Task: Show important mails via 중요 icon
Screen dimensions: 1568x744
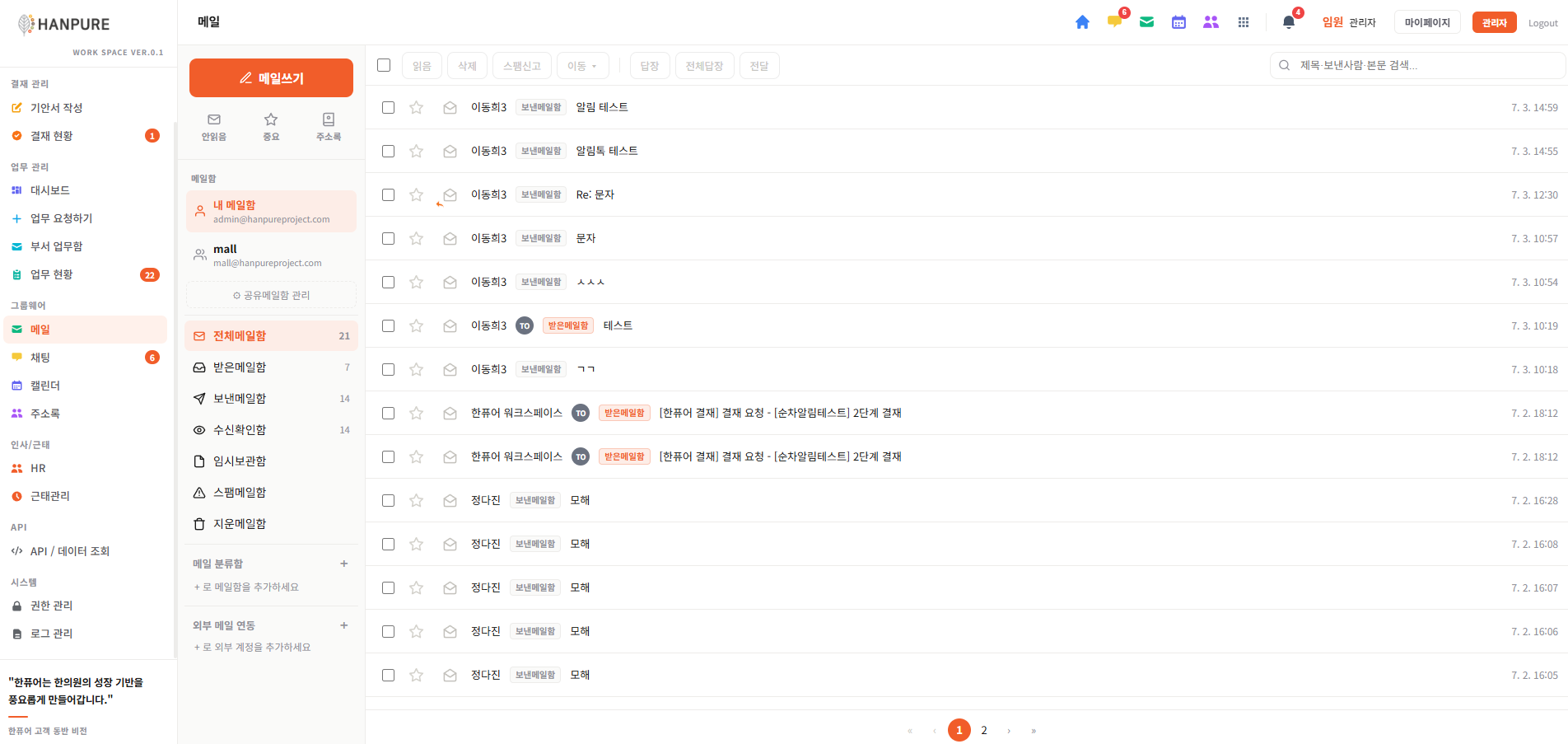Action: pyautogui.click(x=271, y=127)
